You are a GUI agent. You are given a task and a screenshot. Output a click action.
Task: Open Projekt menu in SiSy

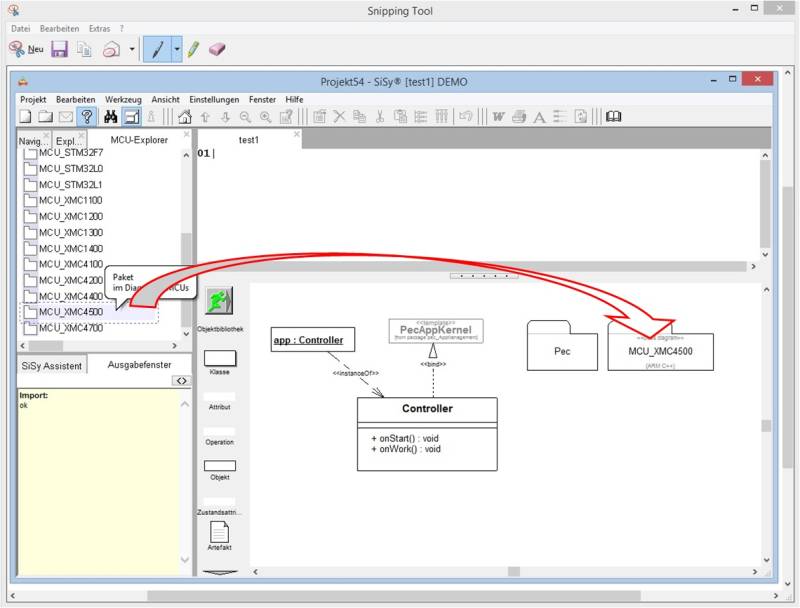(33, 99)
